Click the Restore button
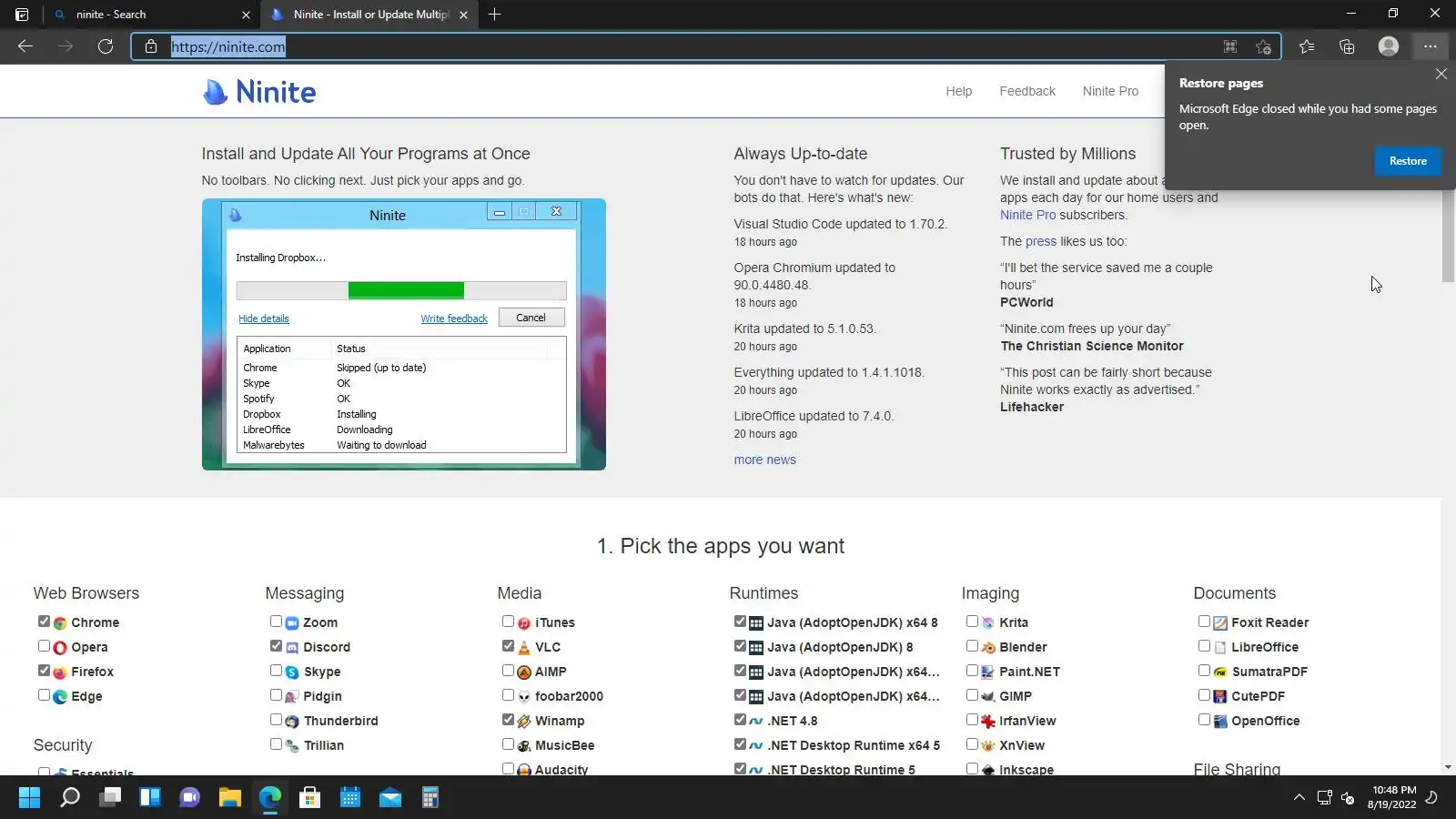This screenshot has height=819, width=1456. coord(1408,161)
